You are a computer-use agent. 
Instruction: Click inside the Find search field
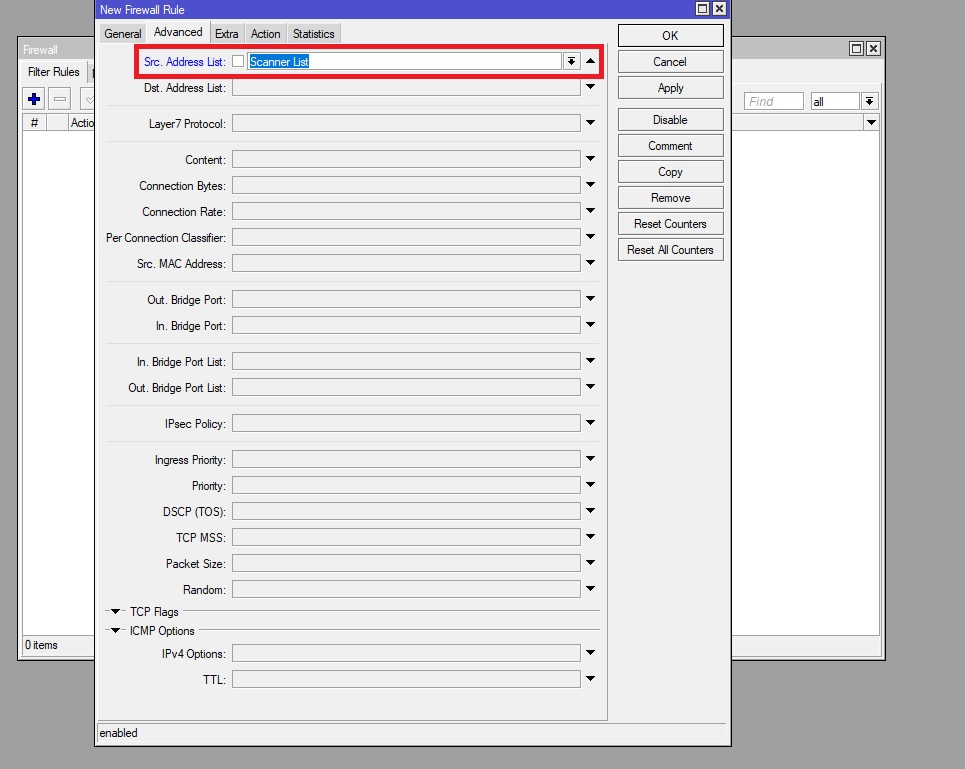pyautogui.click(x=773, y=100)
